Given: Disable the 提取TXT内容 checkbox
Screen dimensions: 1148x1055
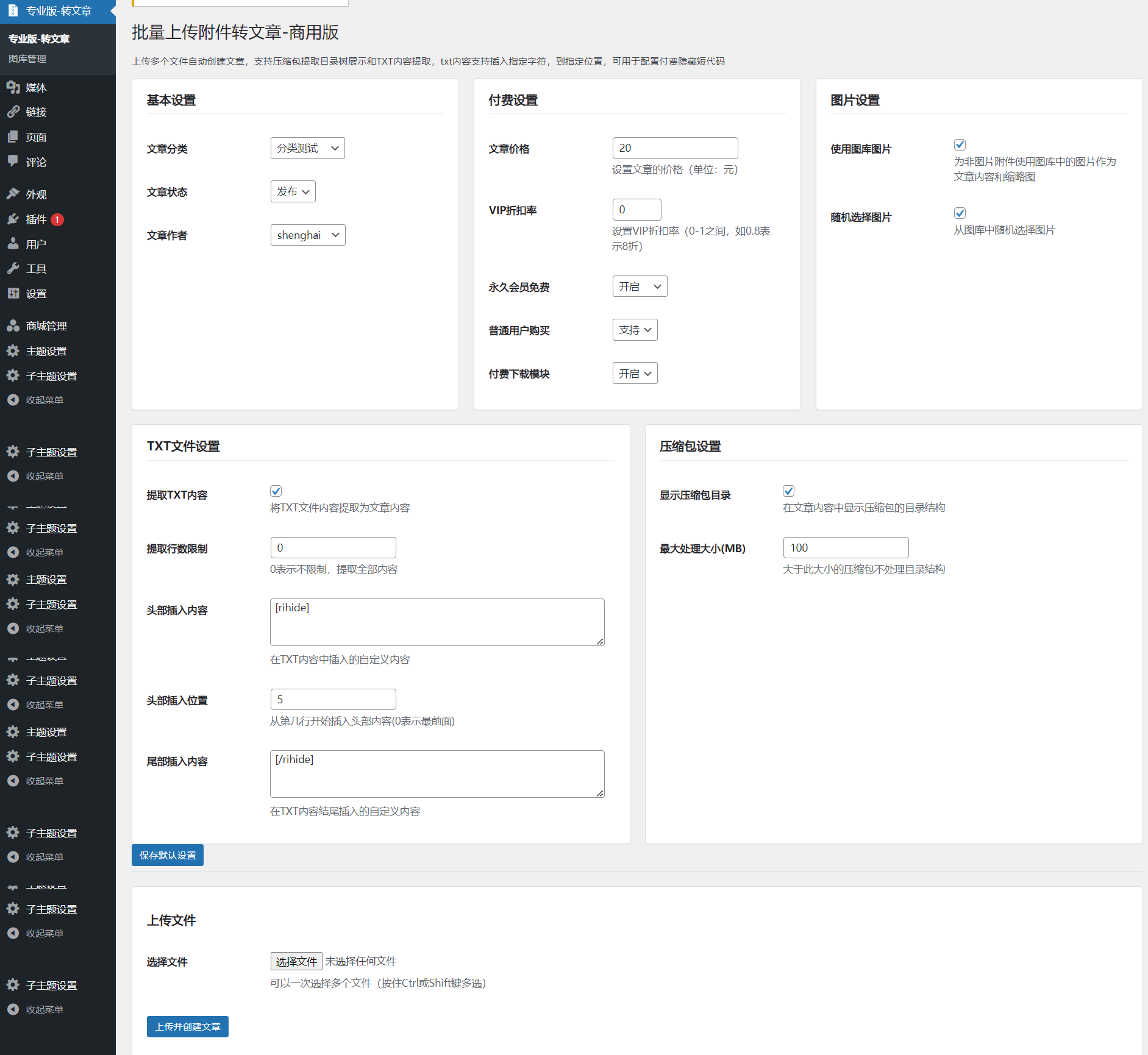Looking at the screenshot, I should point(276,491).
